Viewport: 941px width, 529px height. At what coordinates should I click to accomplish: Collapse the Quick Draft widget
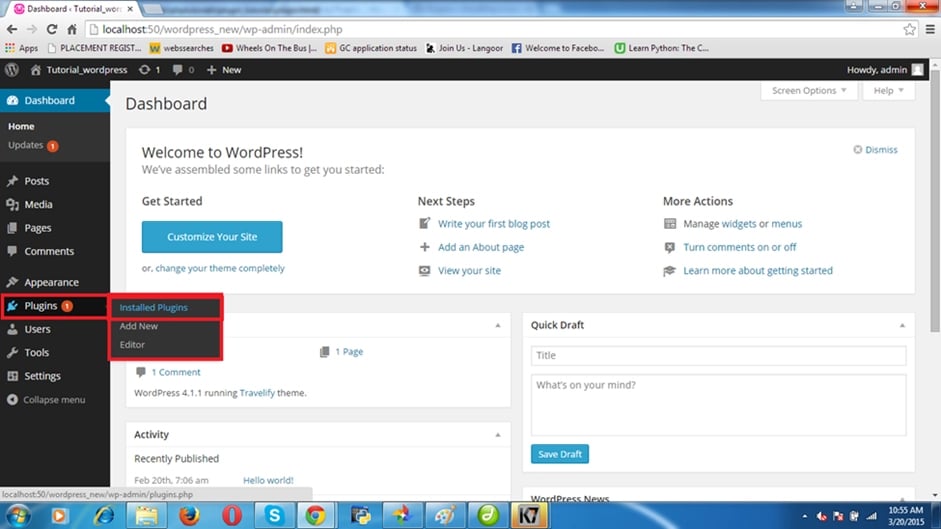click(x=902, y=325)
